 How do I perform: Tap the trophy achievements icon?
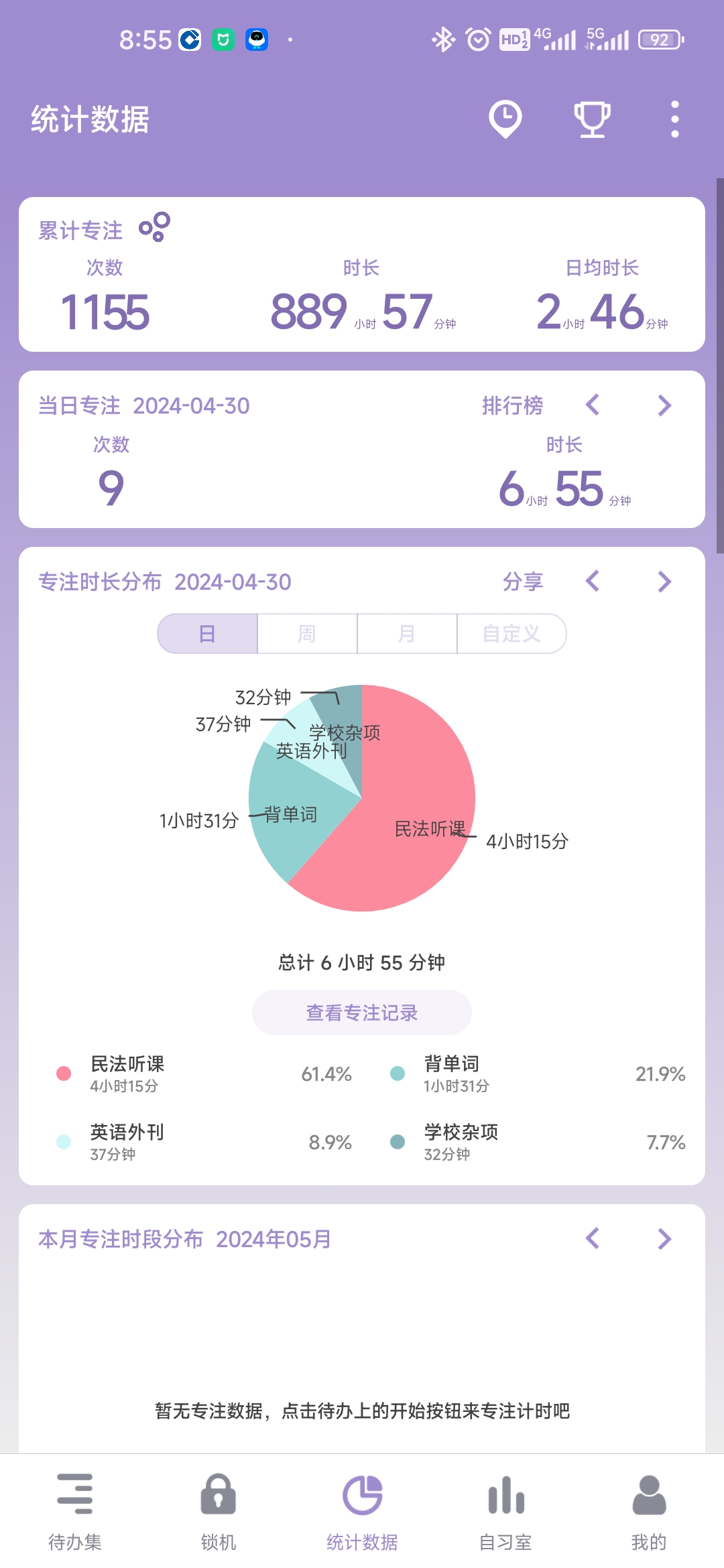coord(592,119)
